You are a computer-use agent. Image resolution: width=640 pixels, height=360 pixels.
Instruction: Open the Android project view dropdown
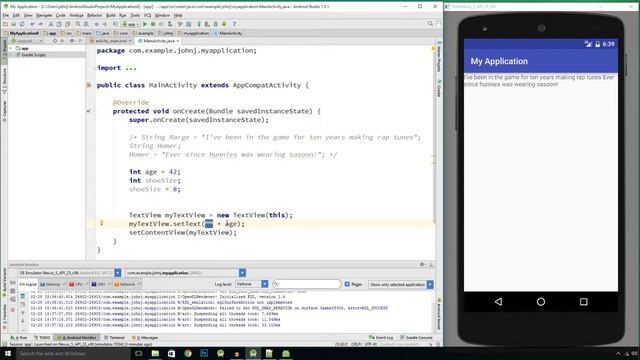[27, 41]
